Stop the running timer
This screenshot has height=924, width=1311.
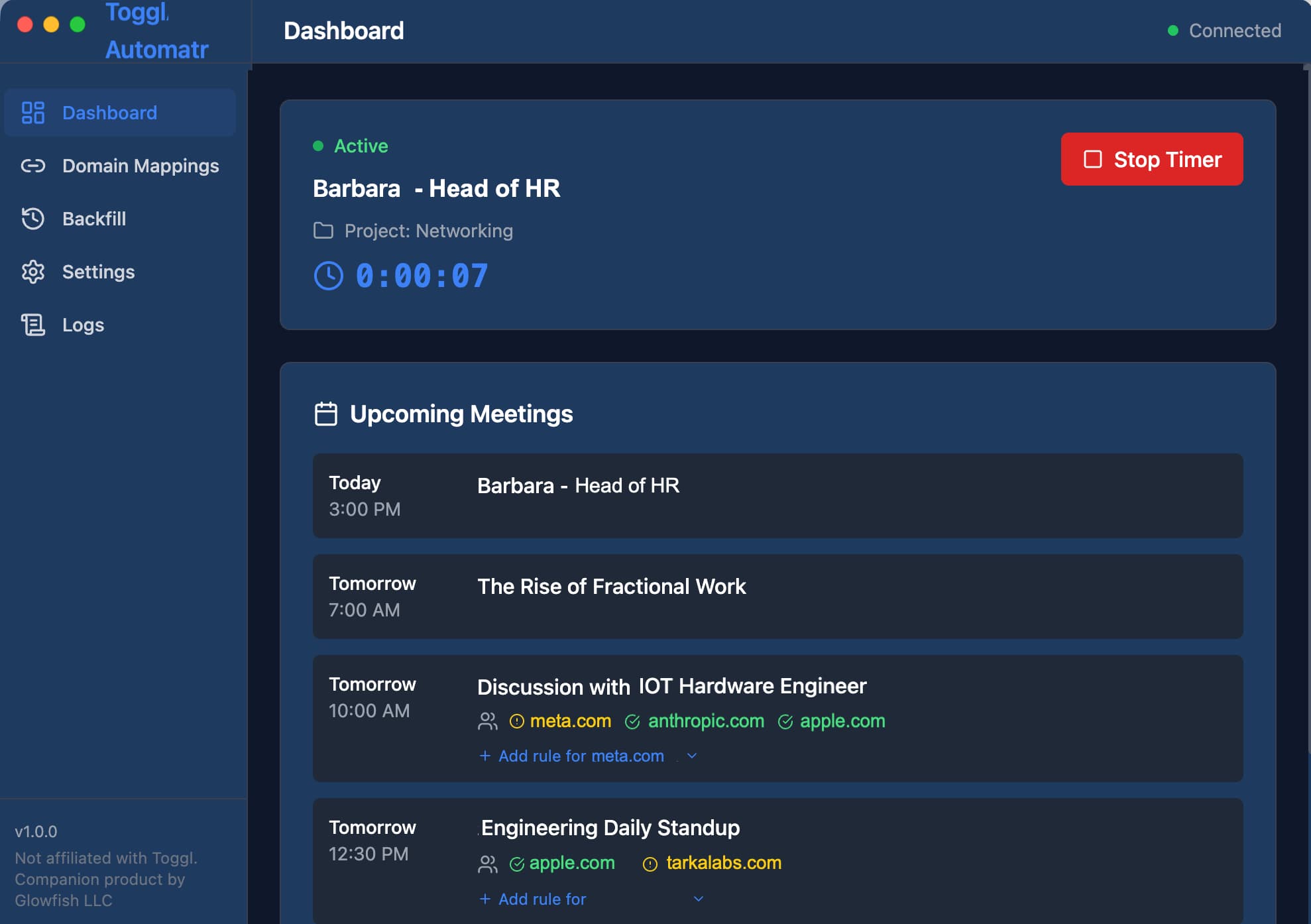[x=1152, y=159]
